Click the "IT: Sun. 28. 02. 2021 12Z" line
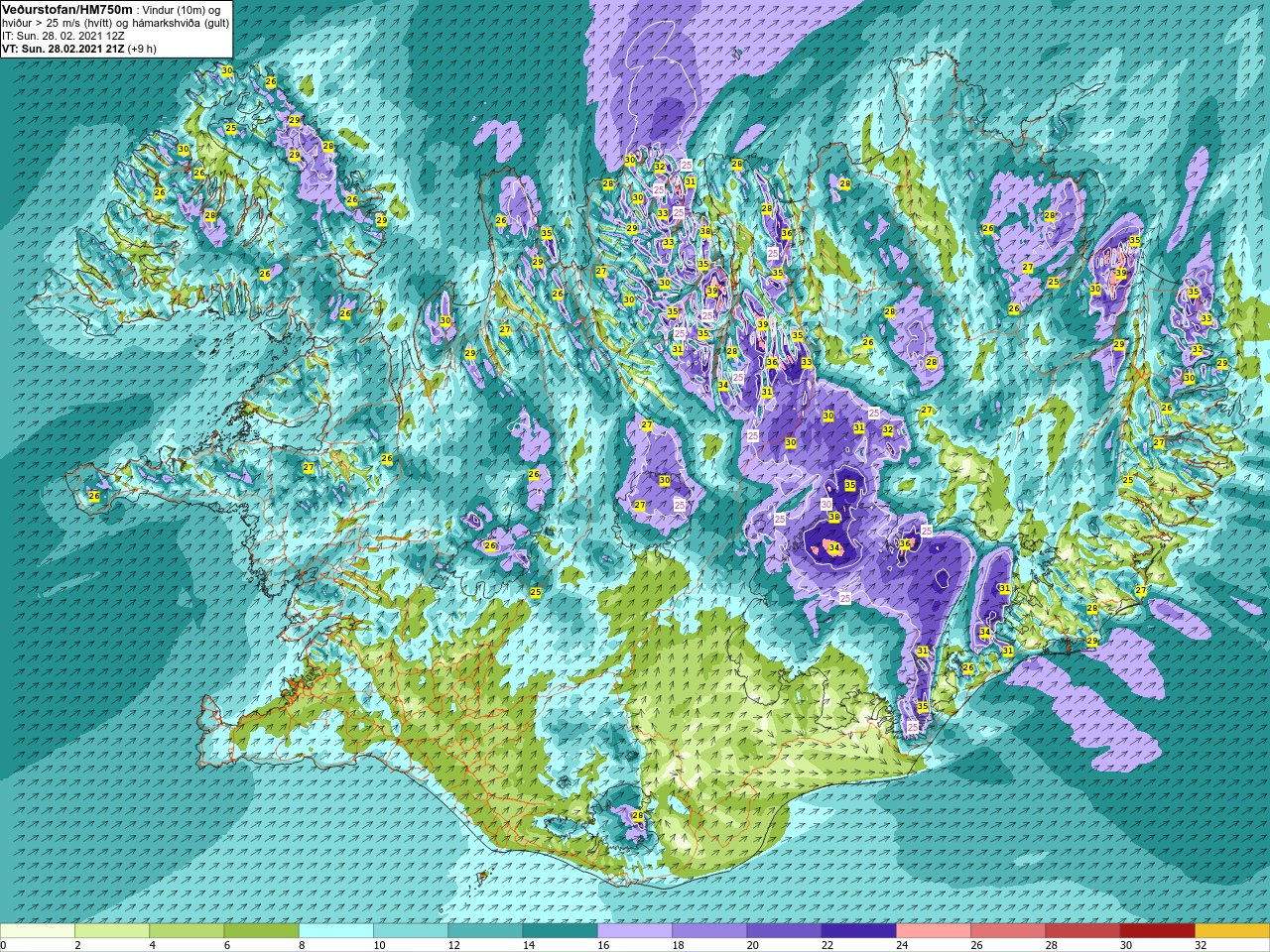1270x952 pixels. 65,36
